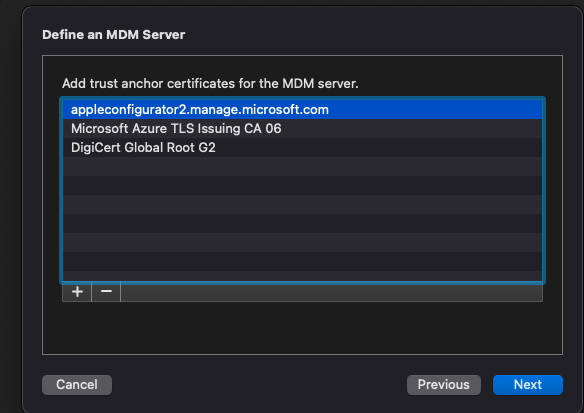584x413 pixels.
Task: Click empty bar right of minus button
Action: [331, 292]
